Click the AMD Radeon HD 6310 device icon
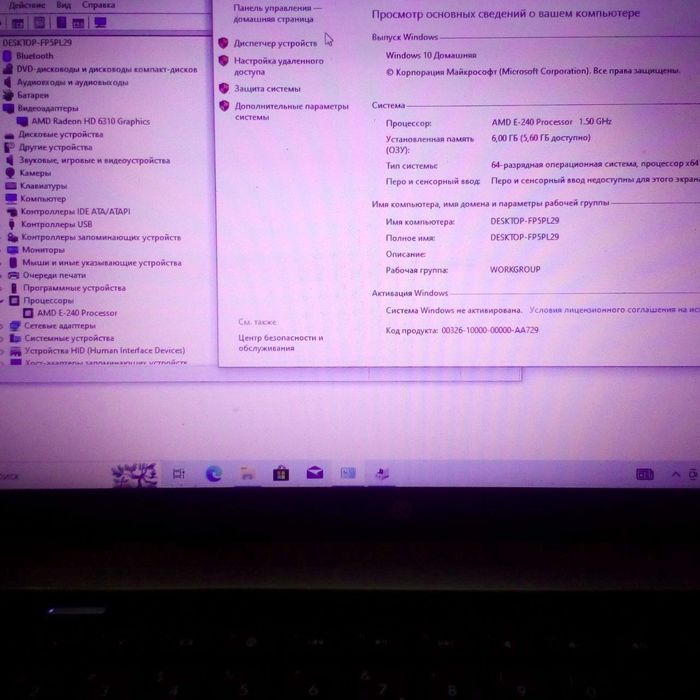 [x=22, y=121]
